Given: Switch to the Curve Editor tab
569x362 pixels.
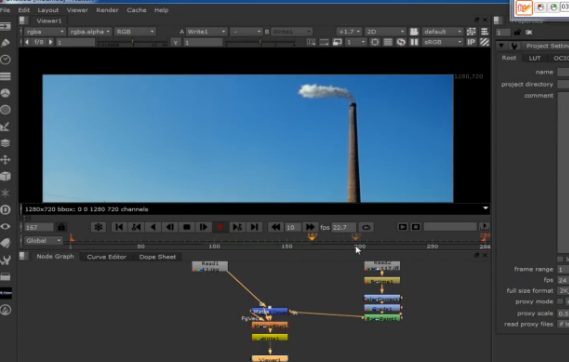Looking at the screenshot, I should [106, 257].
